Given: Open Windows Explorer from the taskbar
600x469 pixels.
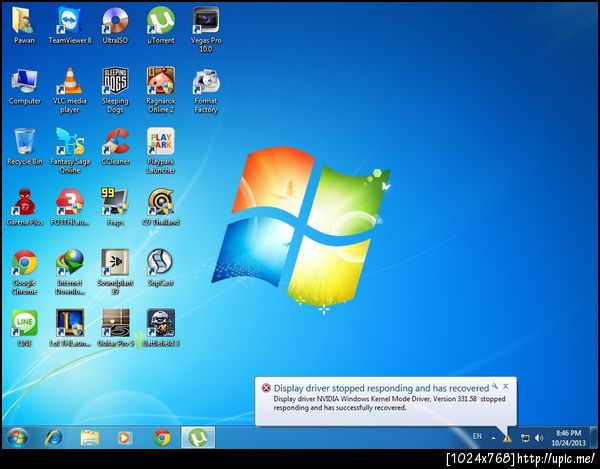Looking at the screenshot, I should coord(90,437).
